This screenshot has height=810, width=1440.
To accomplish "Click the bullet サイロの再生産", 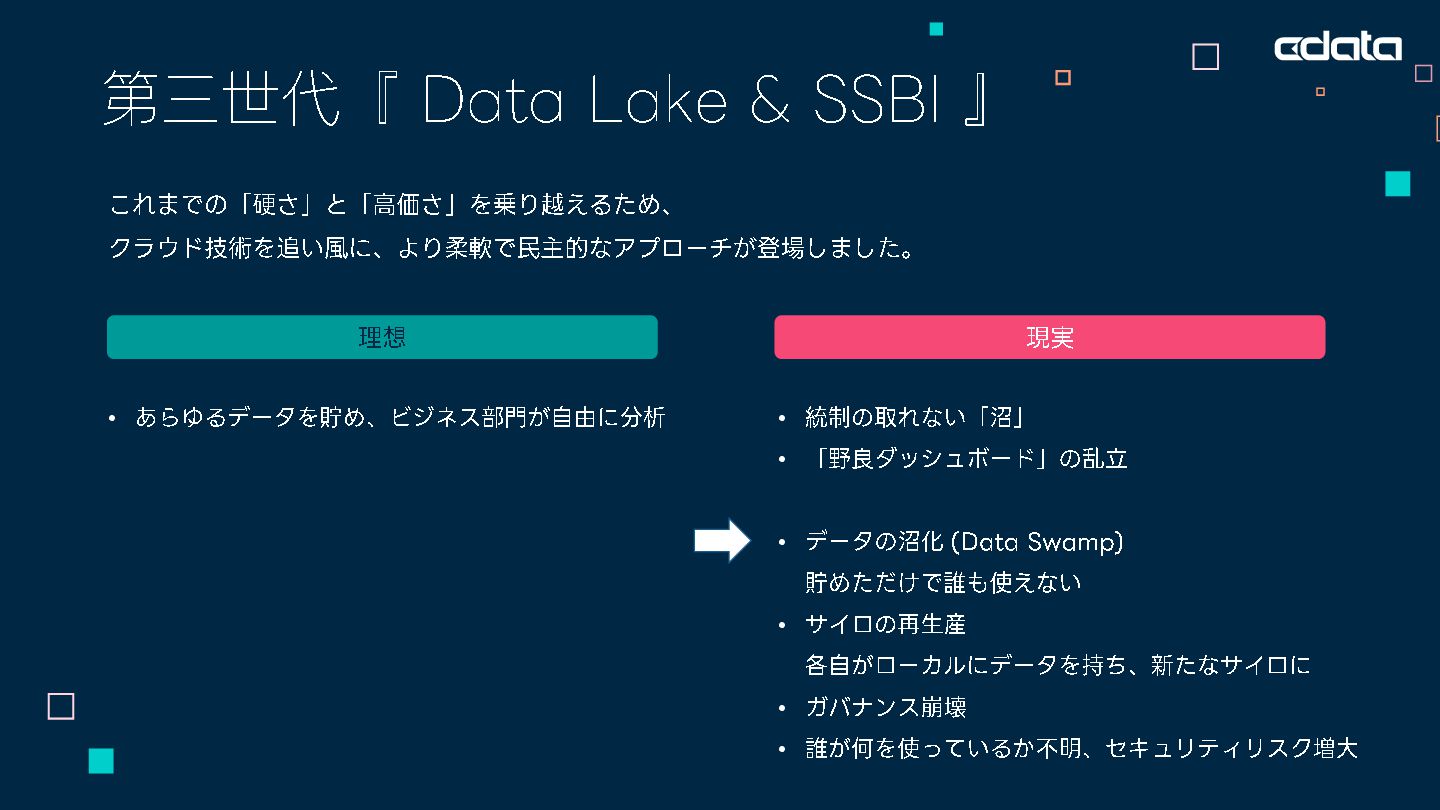I will (885, 625).
